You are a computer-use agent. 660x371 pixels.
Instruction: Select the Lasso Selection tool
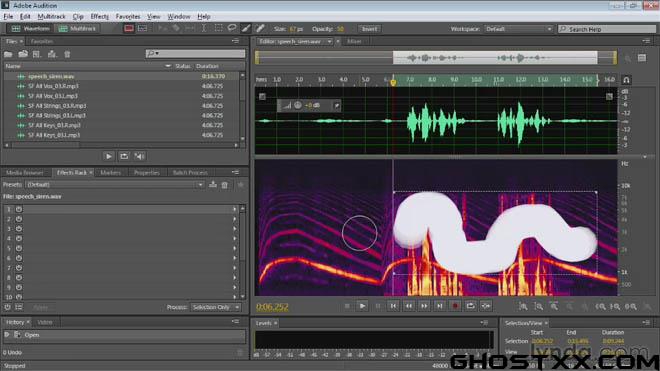232,29
